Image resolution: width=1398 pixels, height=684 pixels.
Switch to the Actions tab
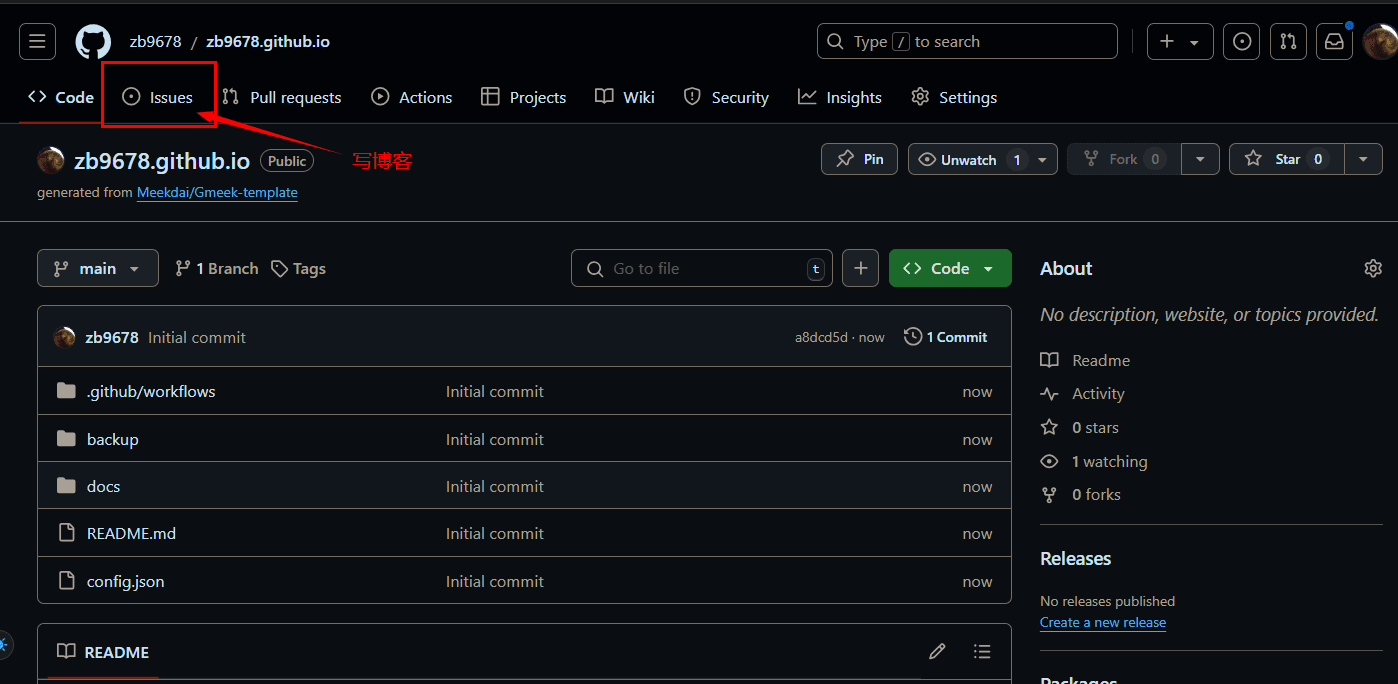(x=412, y=97)
